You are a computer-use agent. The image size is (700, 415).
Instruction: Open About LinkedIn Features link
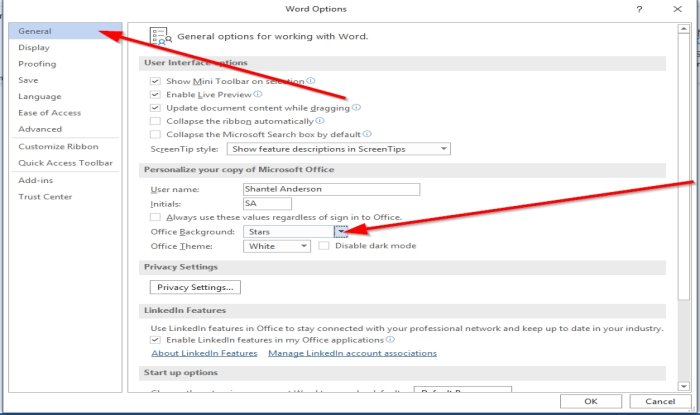click(204, 353)
